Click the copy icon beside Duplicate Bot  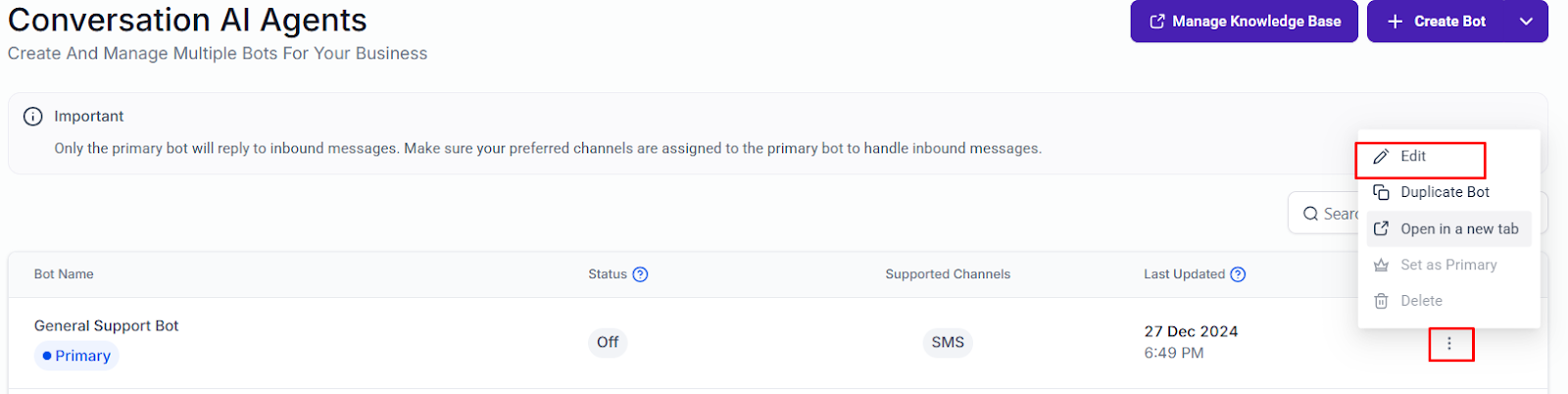(x=1381, y=192)
